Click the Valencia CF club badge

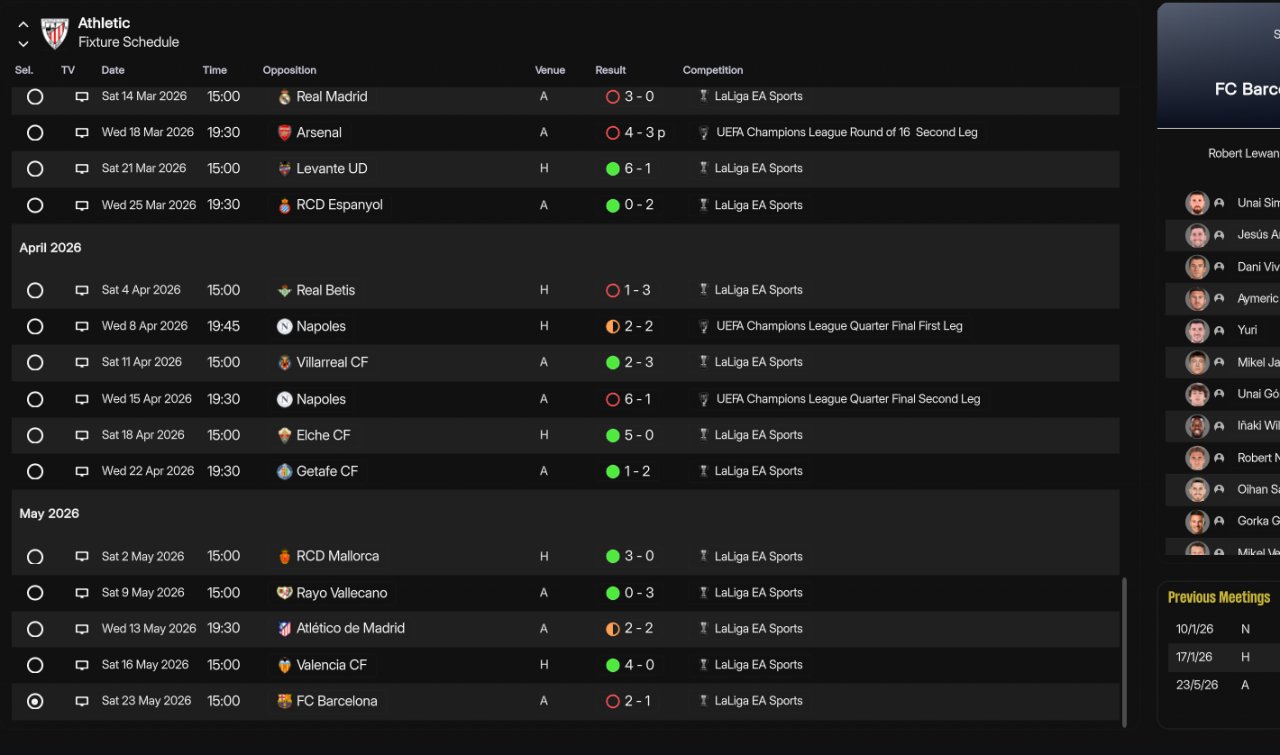285,665
